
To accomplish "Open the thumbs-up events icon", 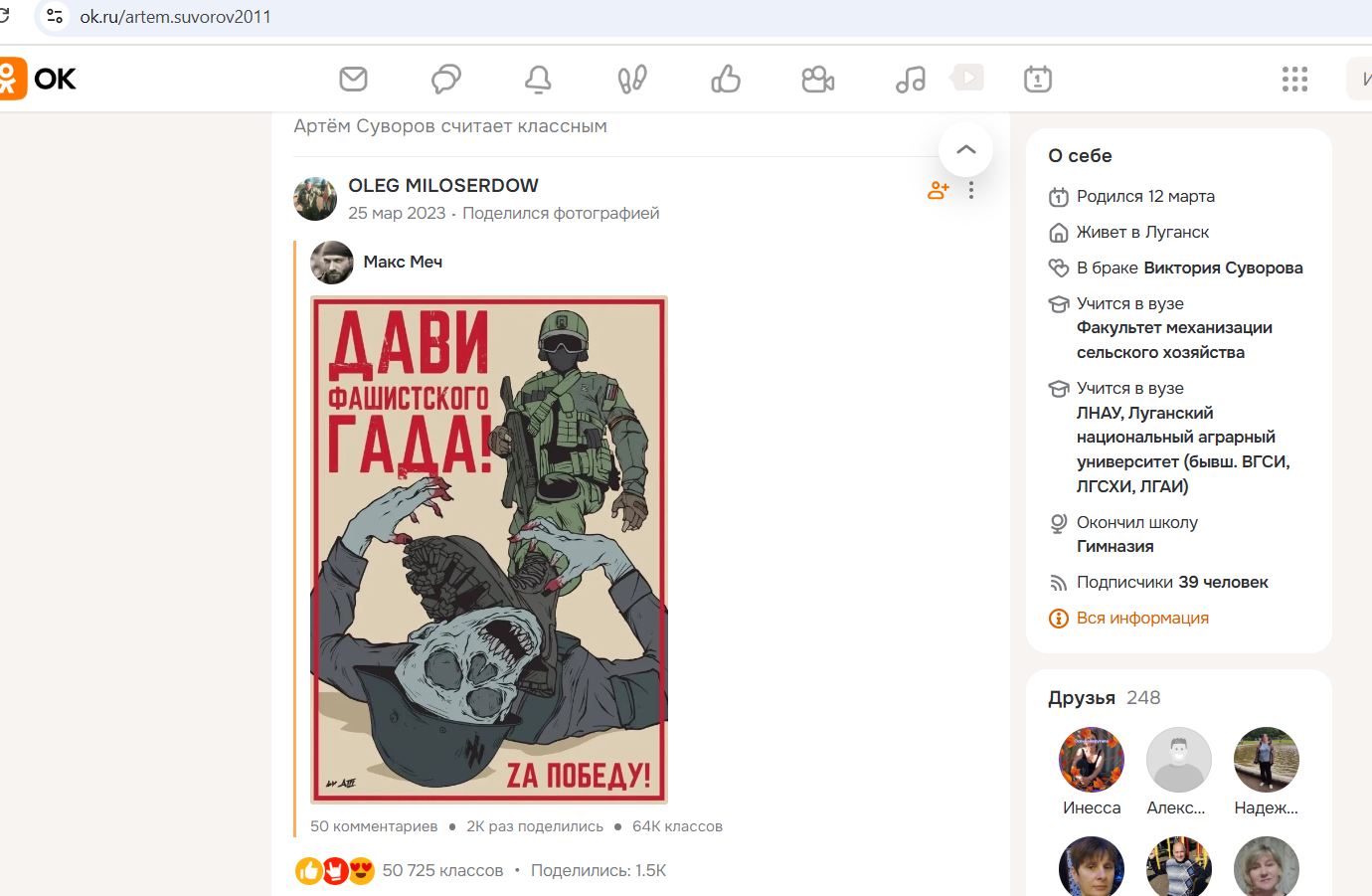I will 726,79.
